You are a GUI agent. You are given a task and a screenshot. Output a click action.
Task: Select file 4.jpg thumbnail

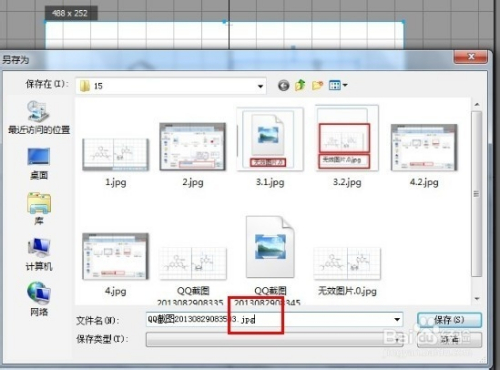pyautogui.click(x=115, y=257)
